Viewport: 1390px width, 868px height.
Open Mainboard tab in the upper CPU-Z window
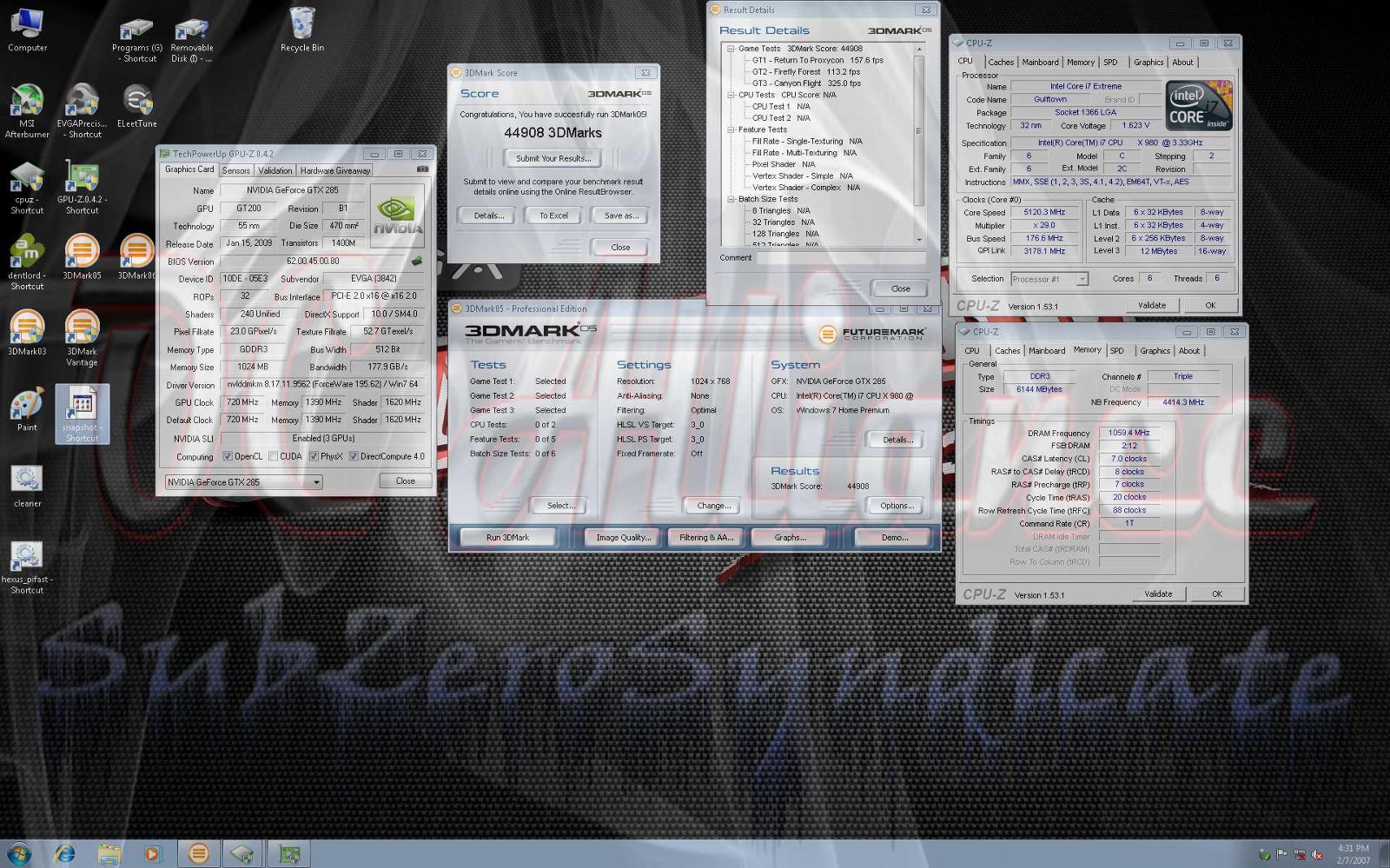(x=1040, y=63)
